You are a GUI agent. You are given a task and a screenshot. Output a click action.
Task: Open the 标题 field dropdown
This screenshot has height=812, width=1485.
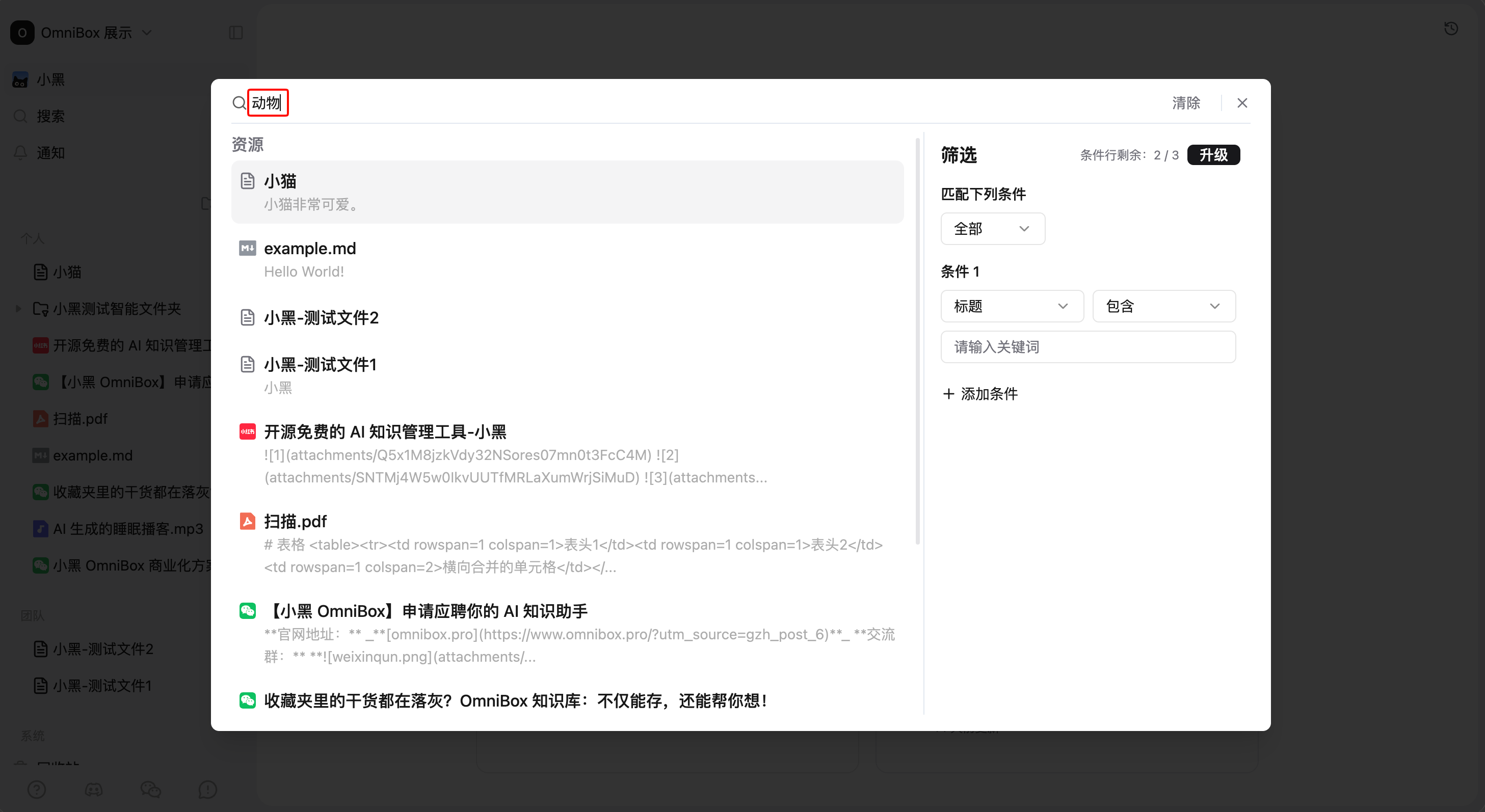pos(1012,306)
